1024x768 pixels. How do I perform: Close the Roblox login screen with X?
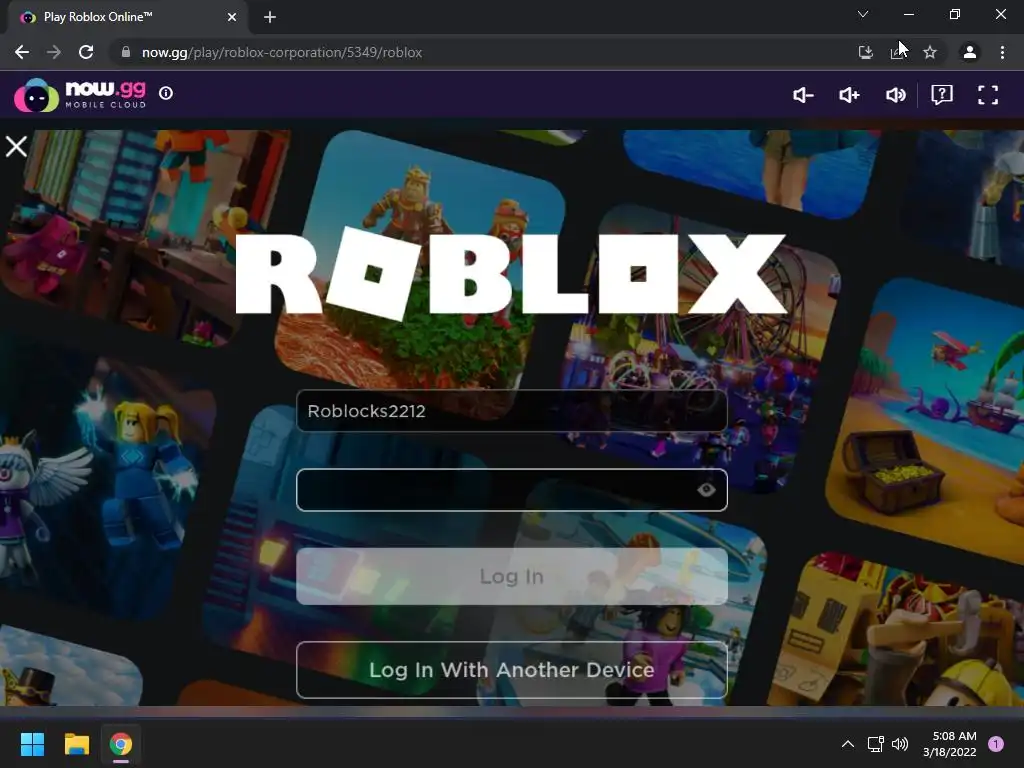(x=16, y=146)
